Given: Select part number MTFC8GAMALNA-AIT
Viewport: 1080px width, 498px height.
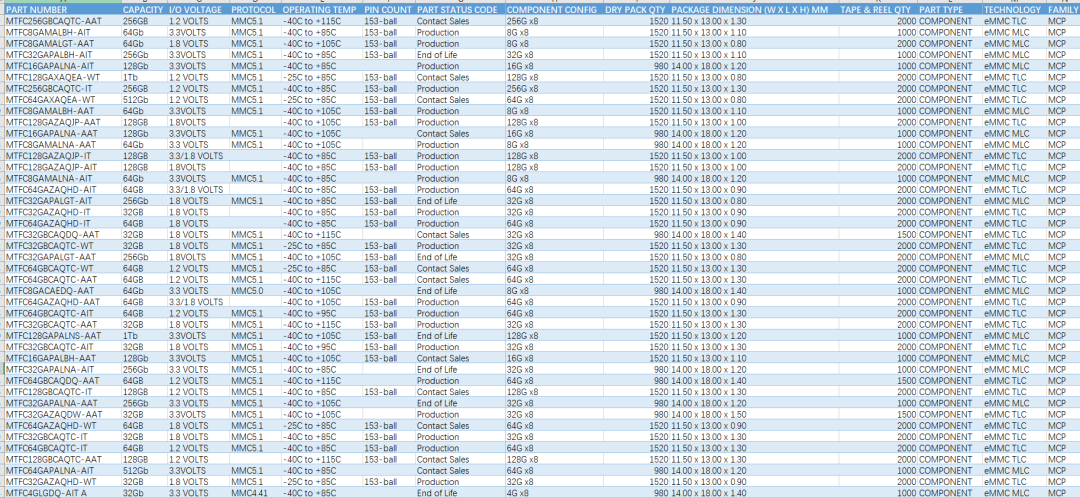Looking at the screenshot, I should pos(62,178).
